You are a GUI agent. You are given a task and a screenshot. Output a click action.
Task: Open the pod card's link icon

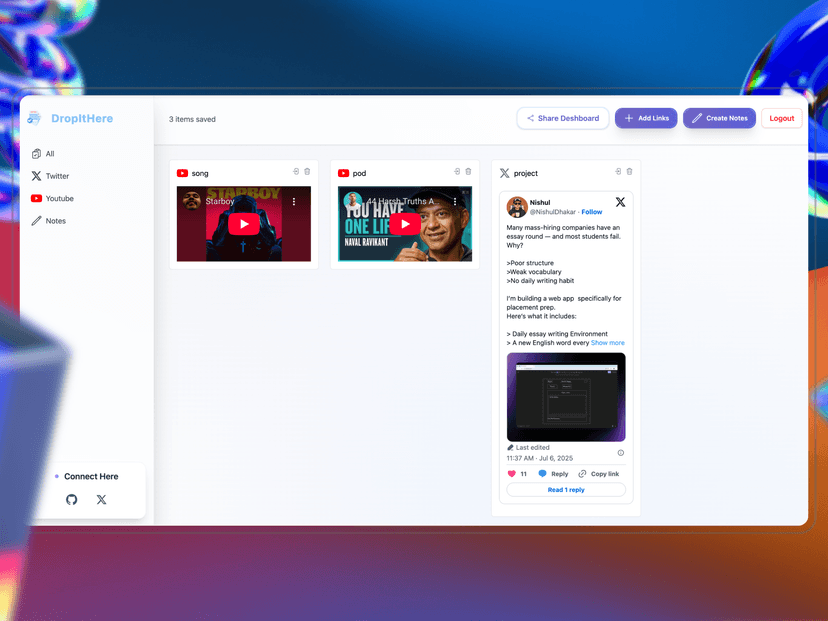click(x=457, y=172)
